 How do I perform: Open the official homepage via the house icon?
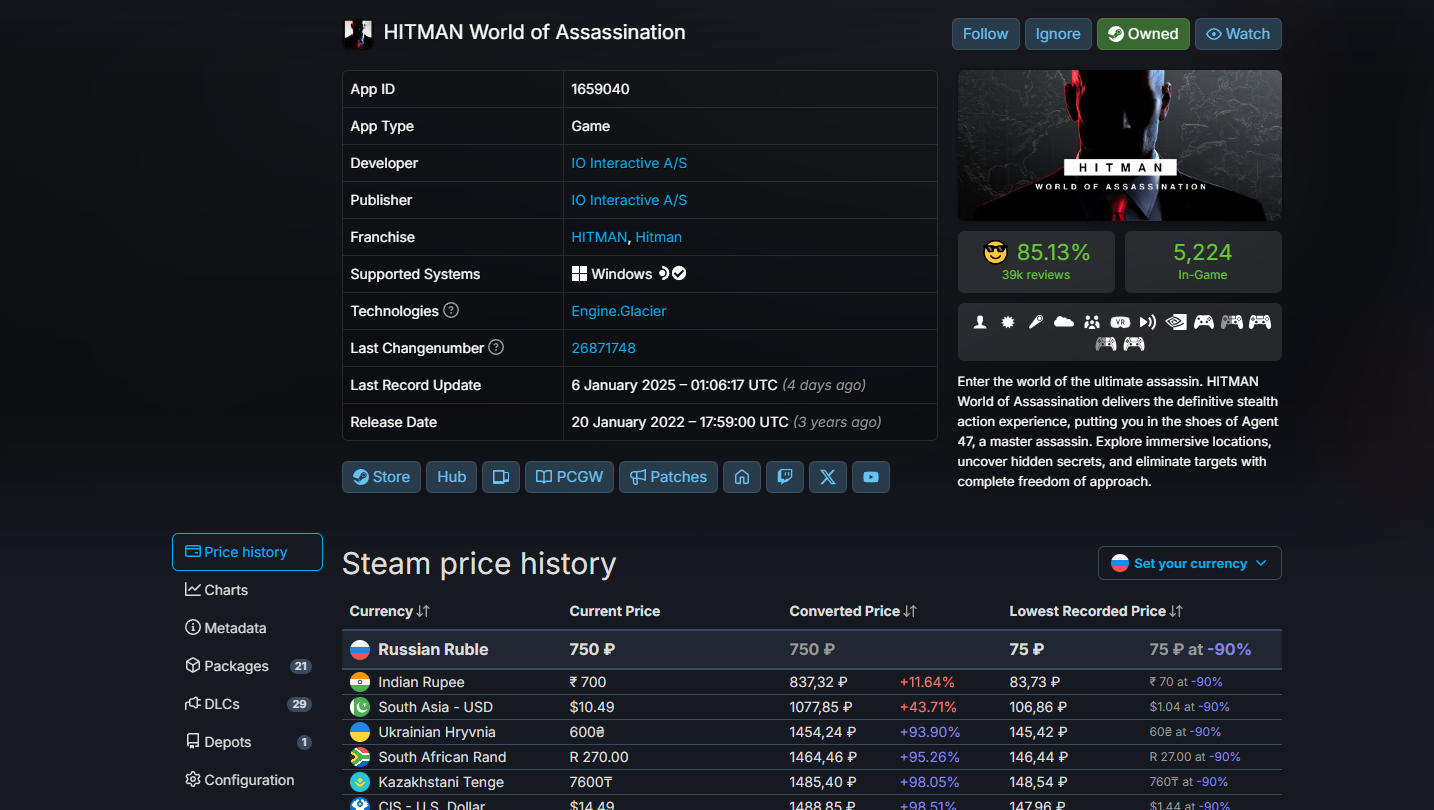tap(742, 477)
